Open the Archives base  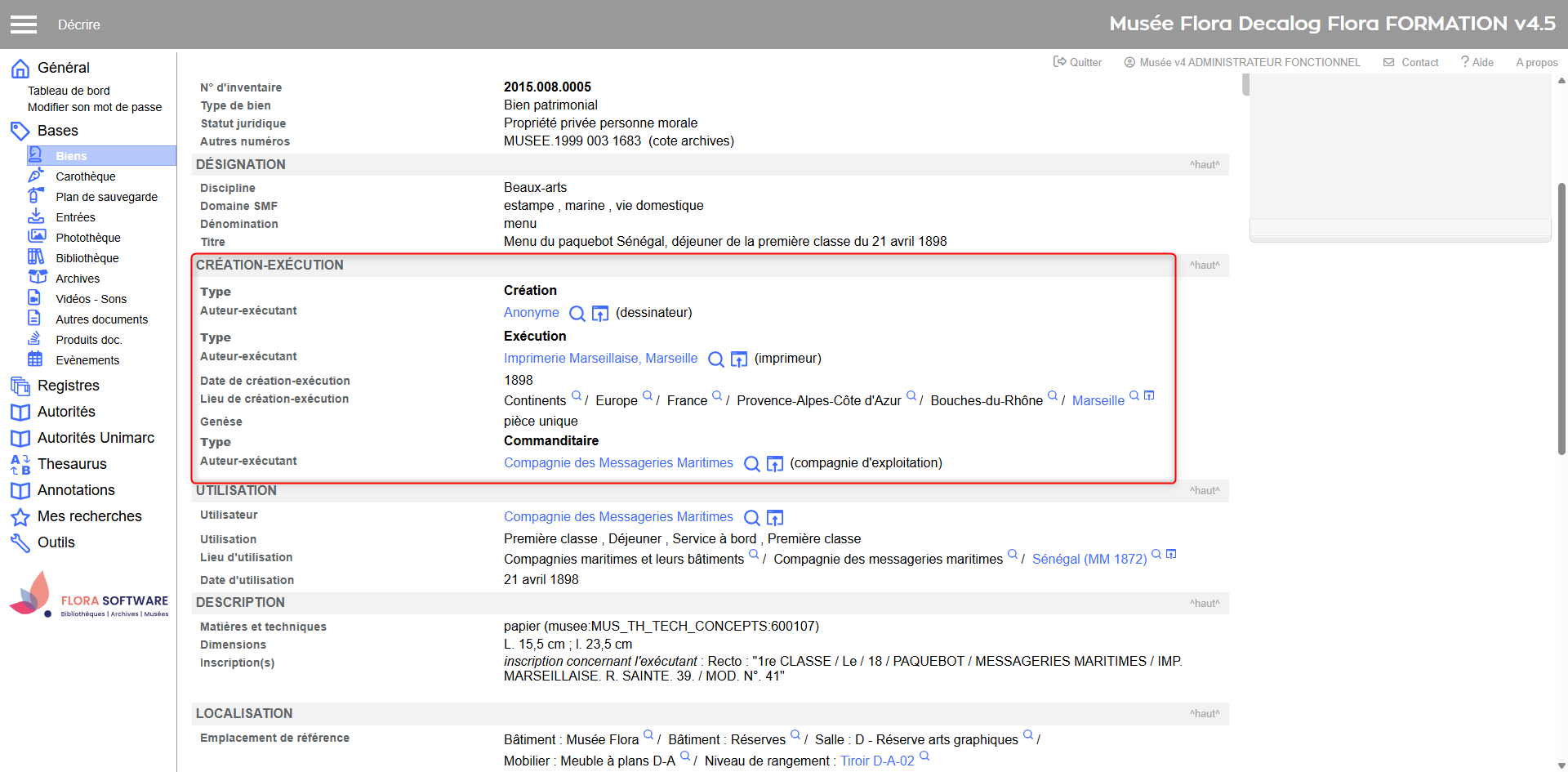(x=78, y=279)
